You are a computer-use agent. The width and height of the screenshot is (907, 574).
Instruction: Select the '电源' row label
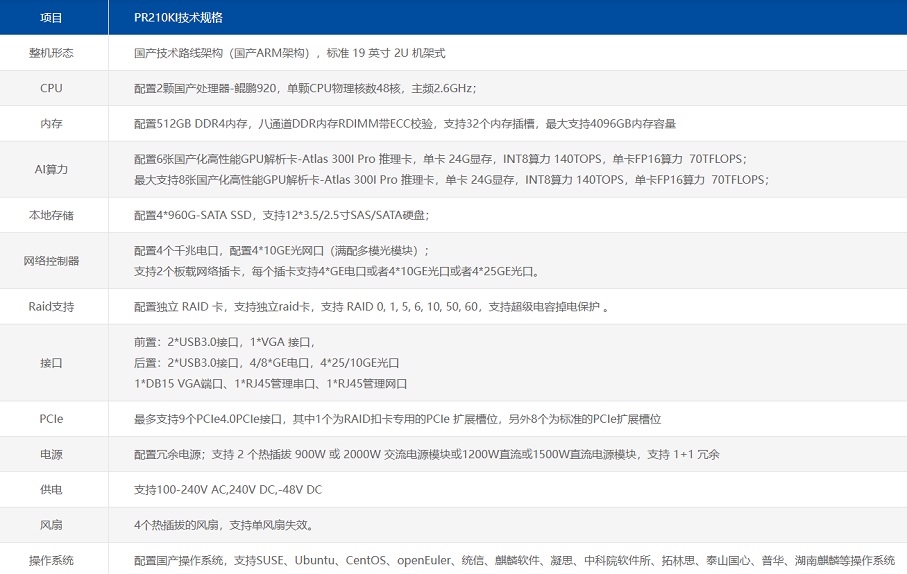pos(51,454)
